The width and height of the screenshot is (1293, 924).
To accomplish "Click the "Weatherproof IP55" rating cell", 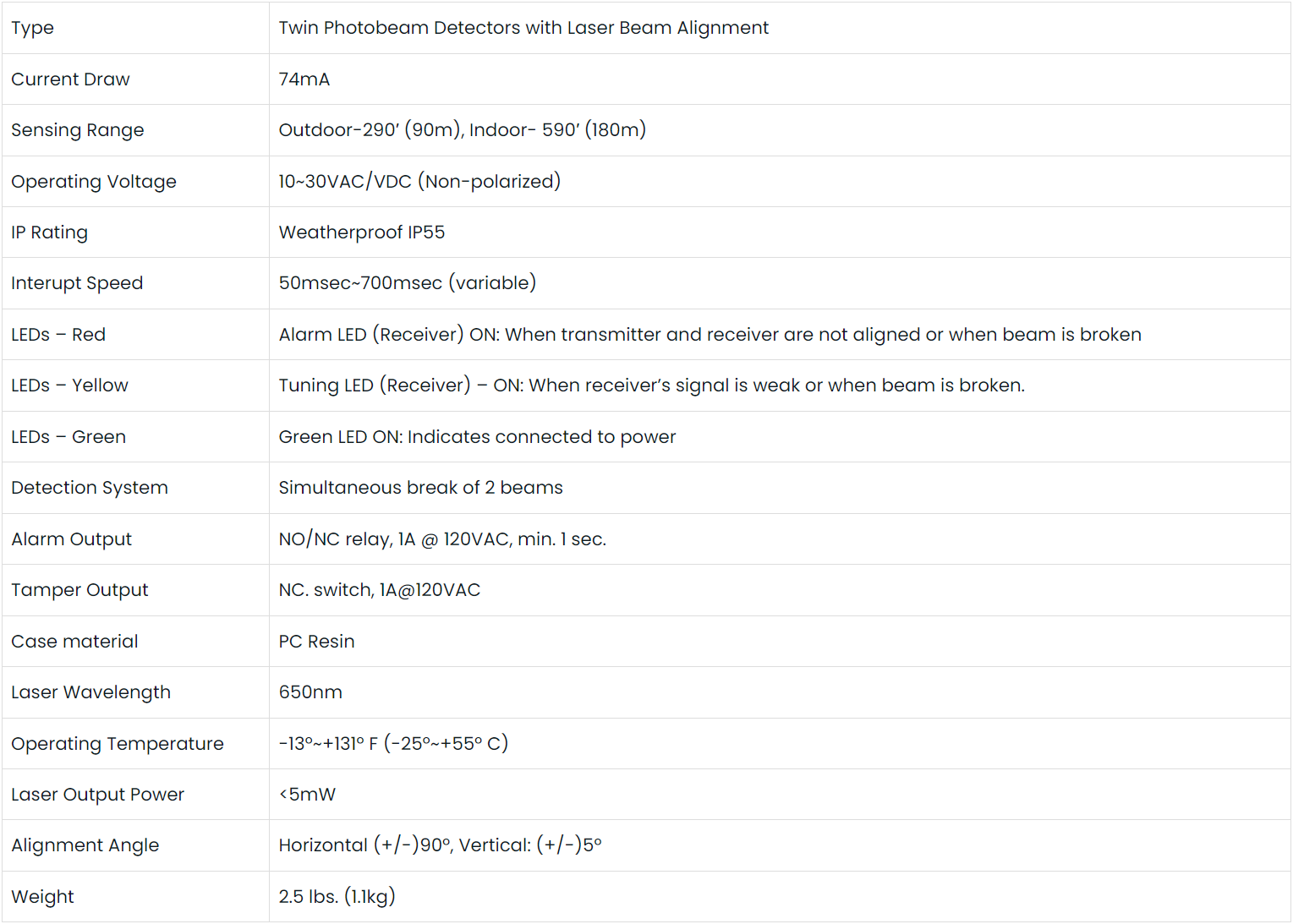I will tap(362, 232).
